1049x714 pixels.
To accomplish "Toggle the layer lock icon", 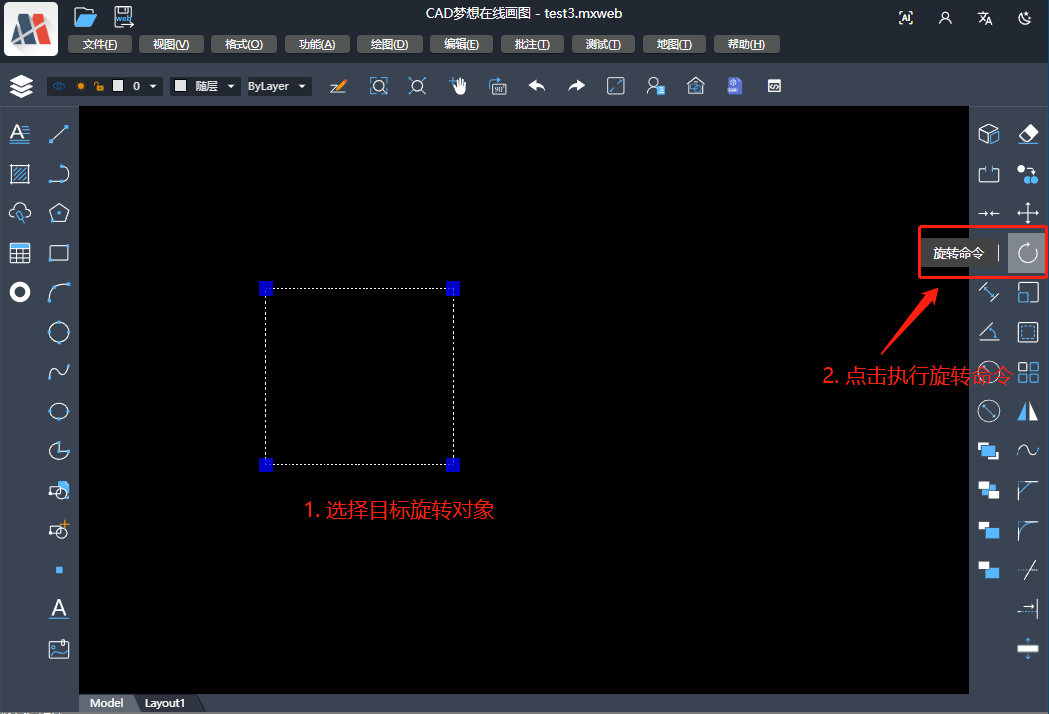I will [99, 87].
